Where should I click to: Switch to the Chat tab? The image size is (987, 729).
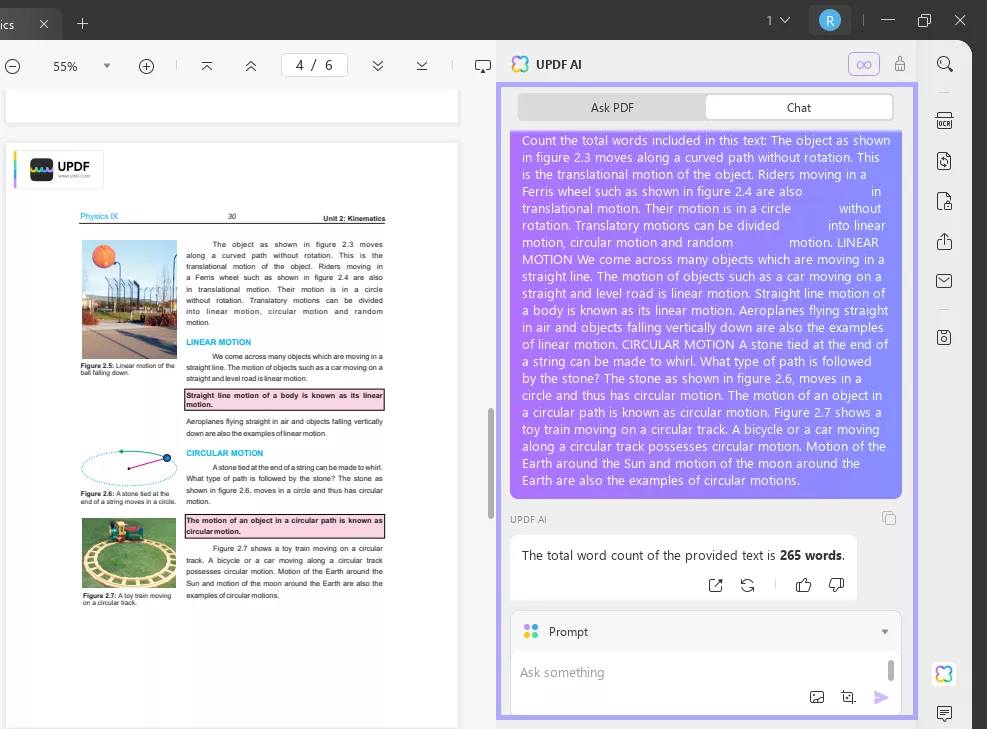pyautogui.click(x=799, y=108)
